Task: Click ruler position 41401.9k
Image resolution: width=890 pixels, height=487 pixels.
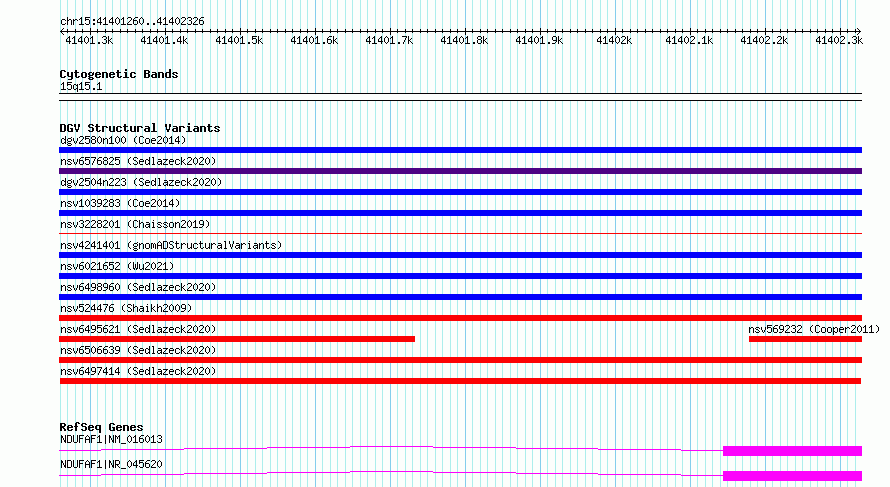Action: click(539, 40)
